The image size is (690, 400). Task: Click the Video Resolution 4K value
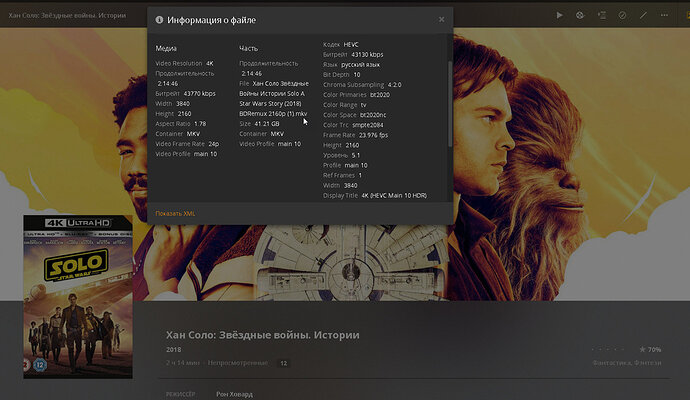click(x=210, y=63)
